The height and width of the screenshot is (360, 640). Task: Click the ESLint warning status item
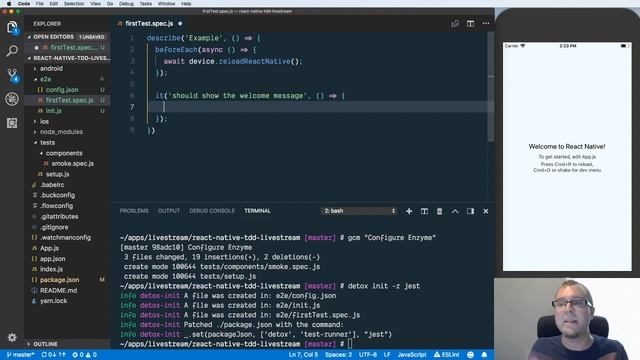tap(447, 355)
